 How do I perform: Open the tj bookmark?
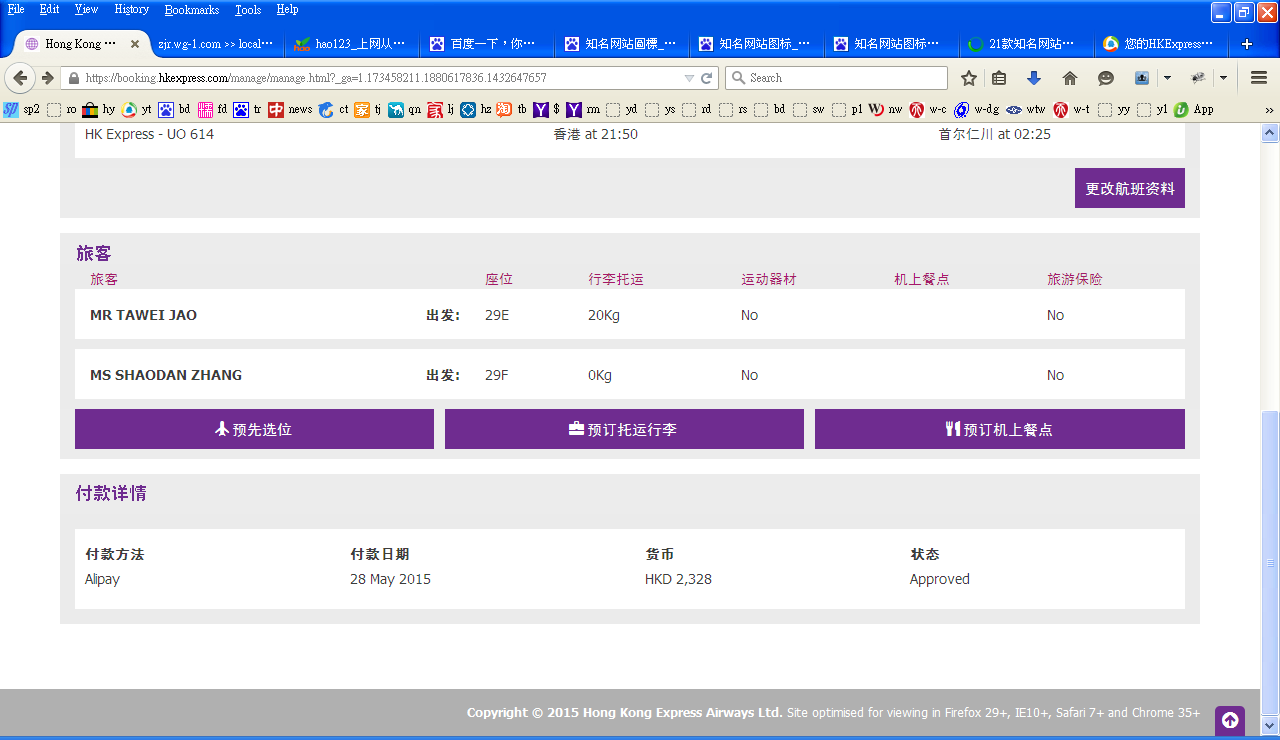pos(368,110)
